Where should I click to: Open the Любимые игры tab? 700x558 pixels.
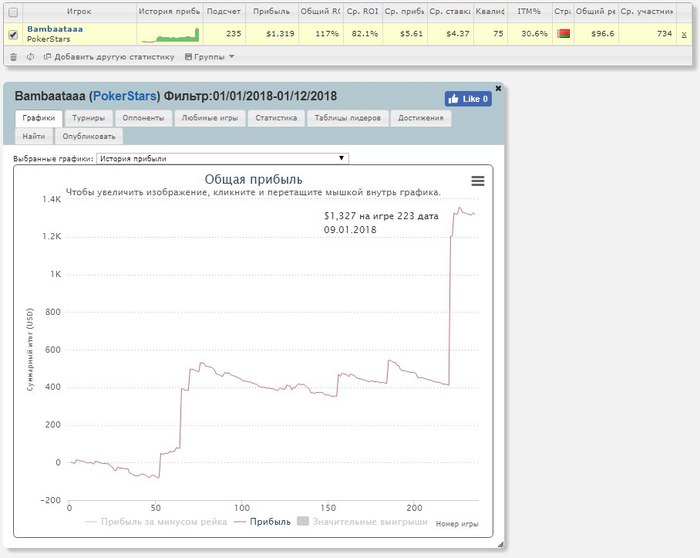(x=209, y=118)
